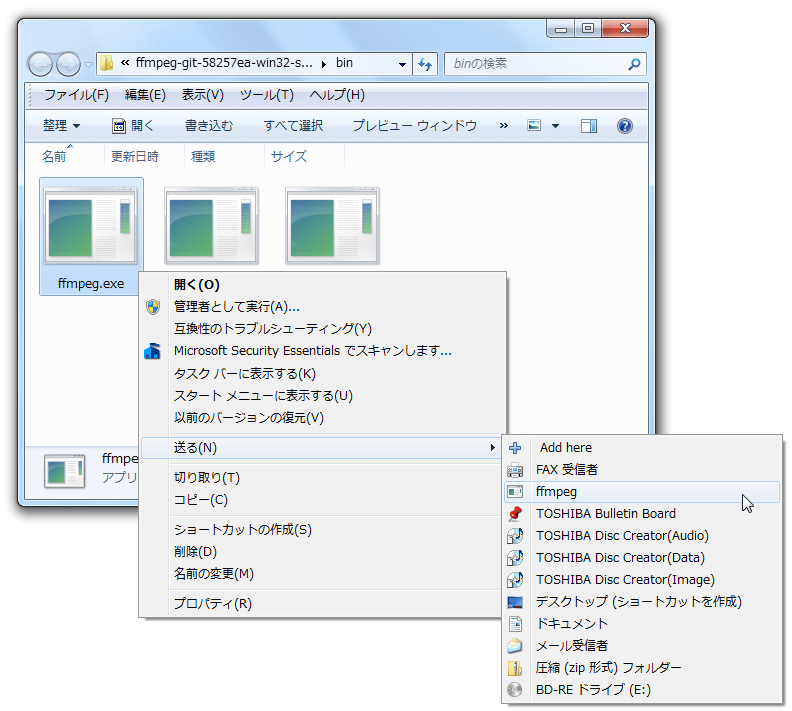This screenshot has height=711, width=792.
Task: Open the ヘルプ(H) menu
Action: [337, 95]
